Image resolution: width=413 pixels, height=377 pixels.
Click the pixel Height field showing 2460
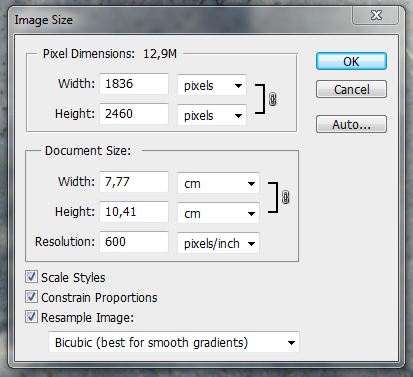click(134, 114)
